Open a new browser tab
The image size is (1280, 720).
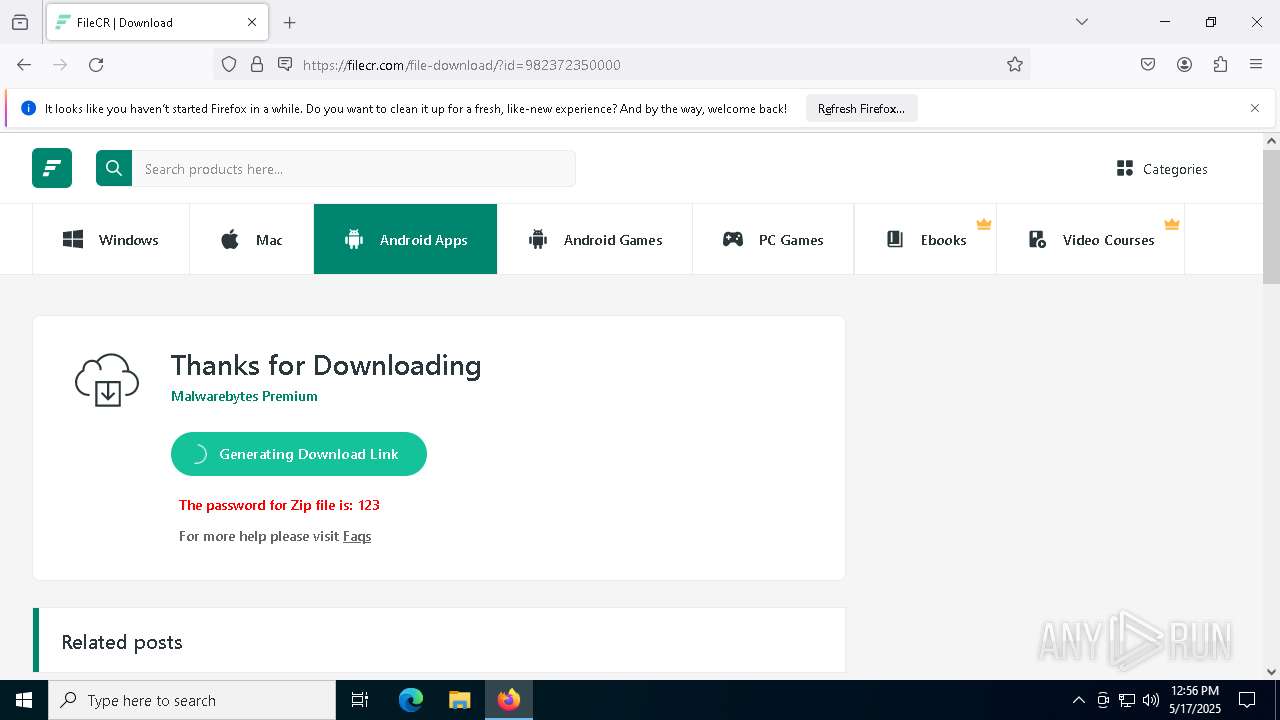tap(290, 22)
